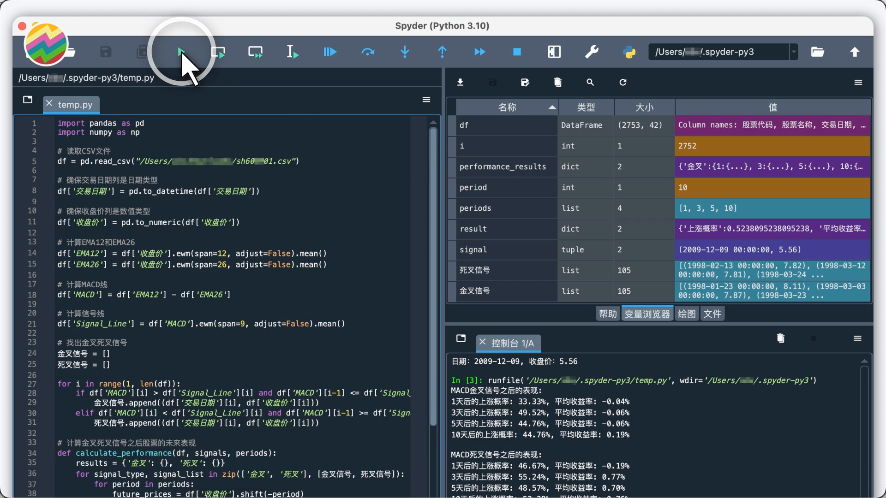
Task: Click the run current cell icon
Action: tap(219, 52)
